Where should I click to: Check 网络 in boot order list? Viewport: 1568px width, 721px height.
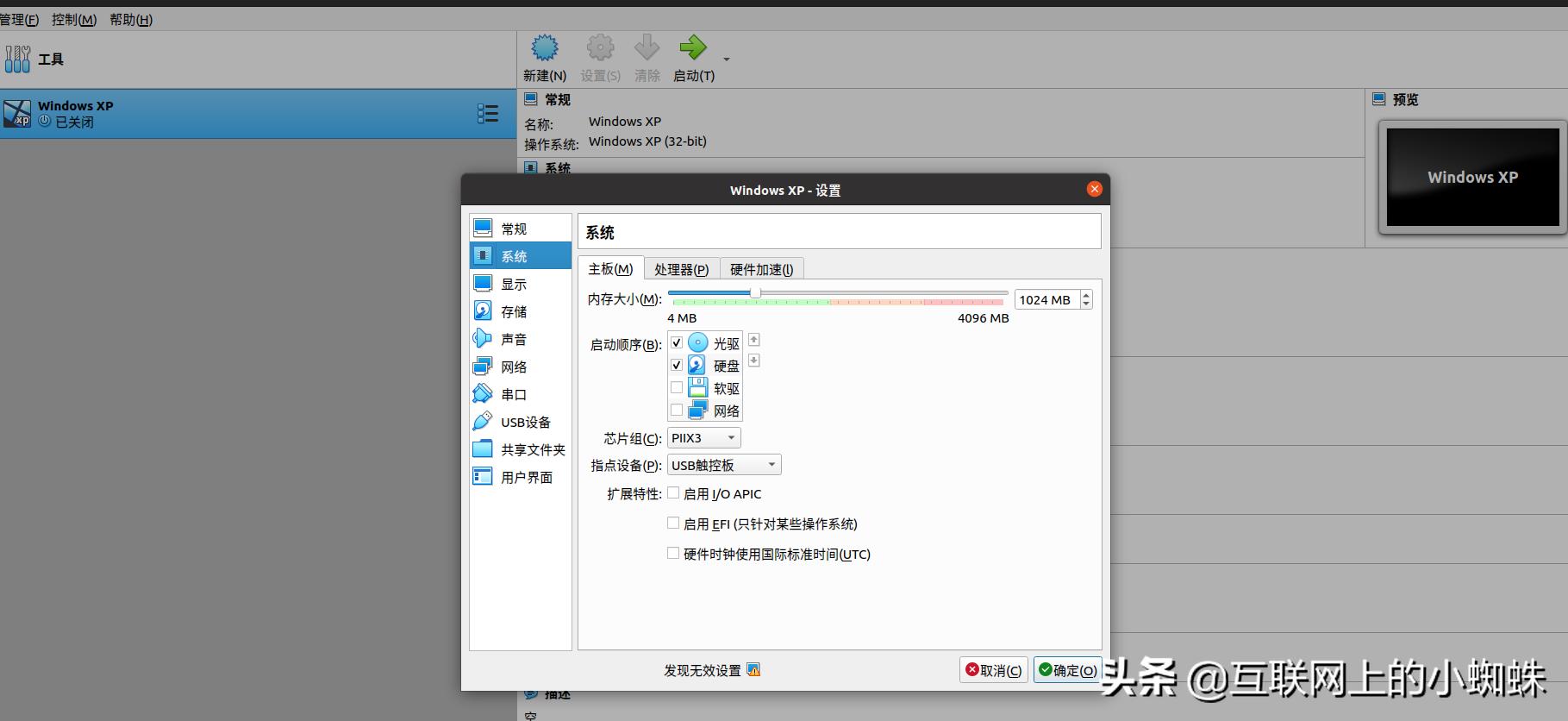[x=677, y=410]
